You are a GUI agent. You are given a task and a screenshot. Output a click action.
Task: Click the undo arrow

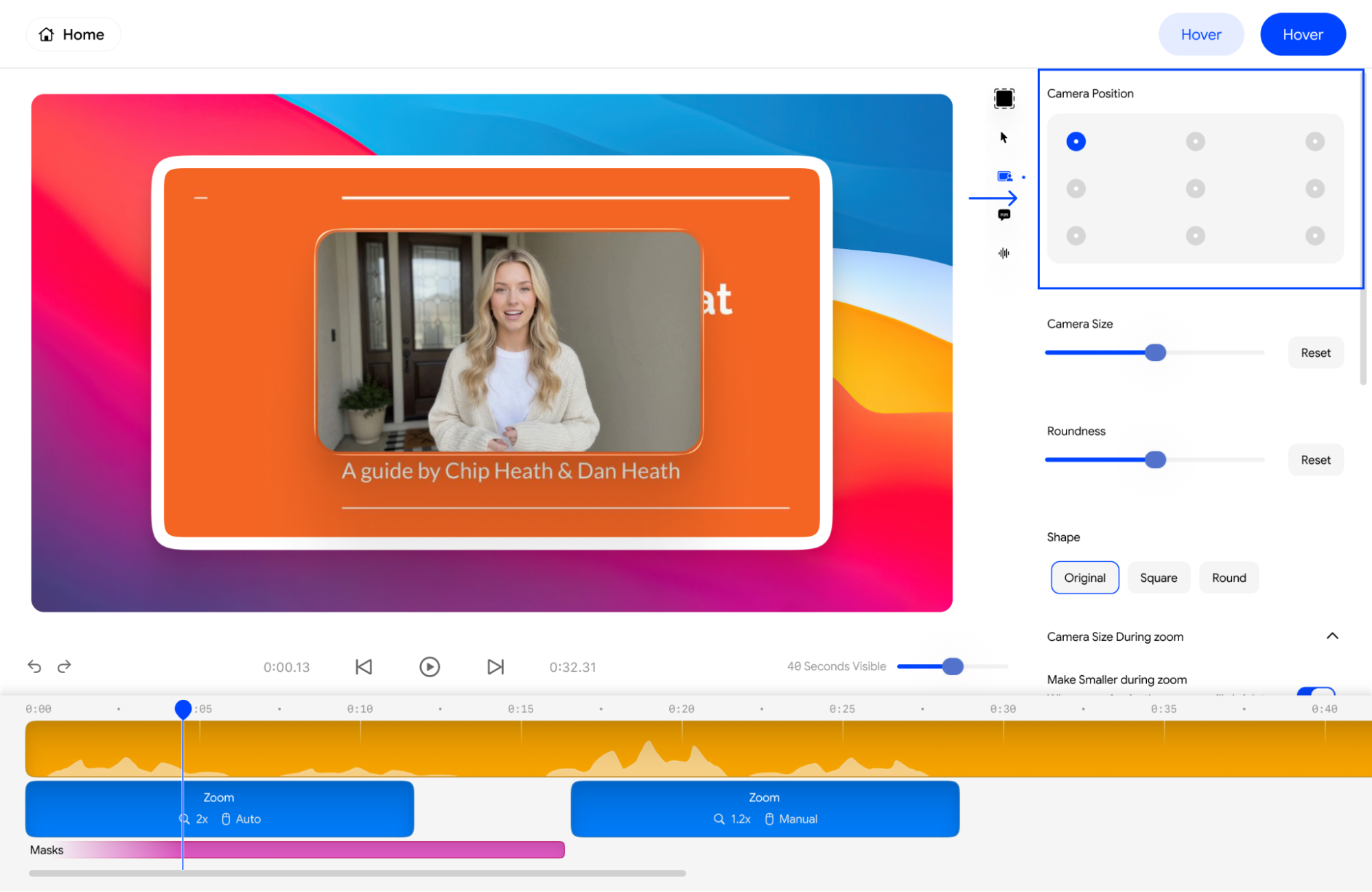click(x=34, y=666)
